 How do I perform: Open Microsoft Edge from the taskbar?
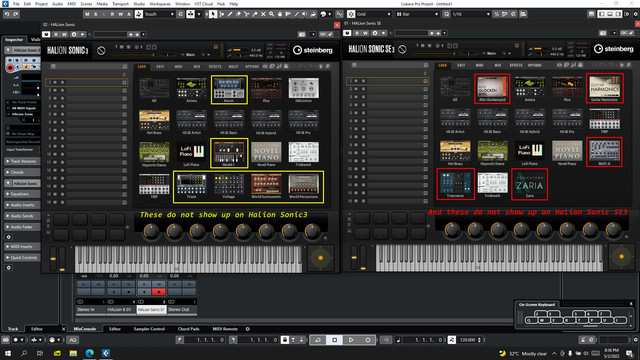(x=89, y=353)
